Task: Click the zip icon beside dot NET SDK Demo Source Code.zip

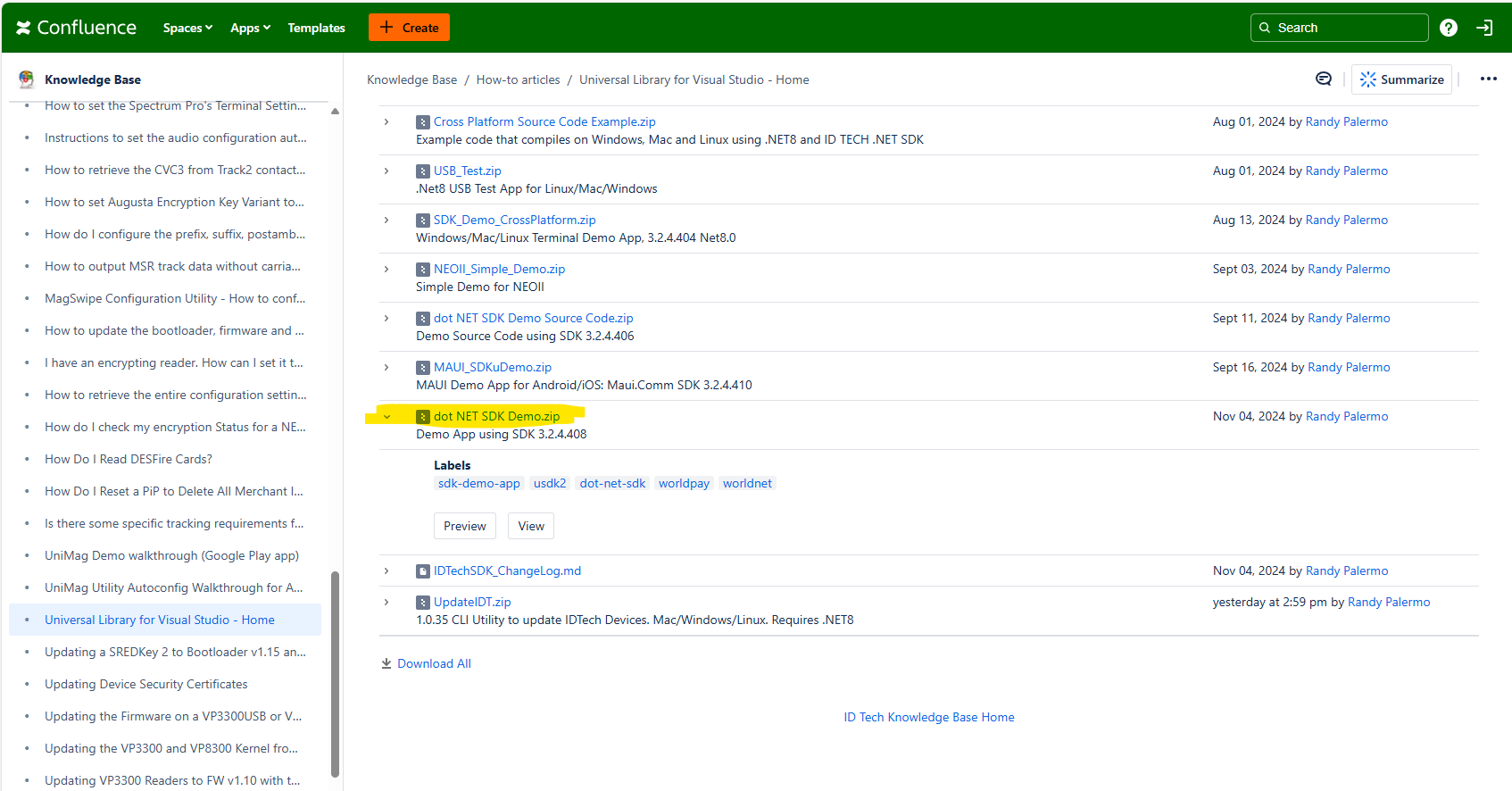Action: [x=423, y=319]
